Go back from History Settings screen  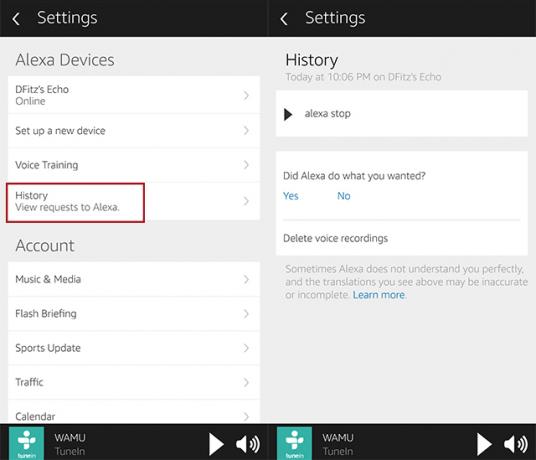click(x=284, y=19)
